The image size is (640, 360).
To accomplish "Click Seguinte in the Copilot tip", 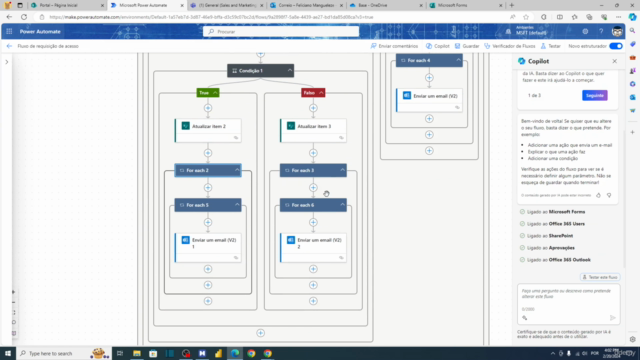I will 595,96.
